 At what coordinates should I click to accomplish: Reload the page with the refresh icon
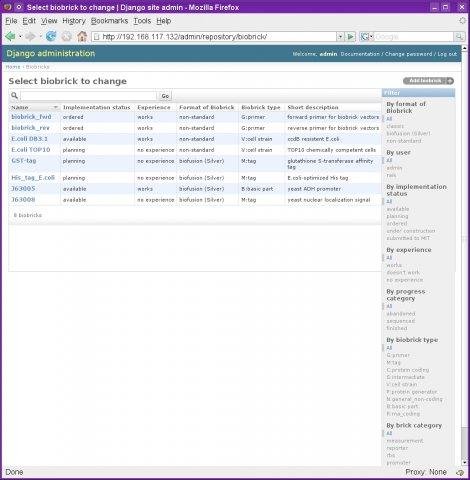51,36
